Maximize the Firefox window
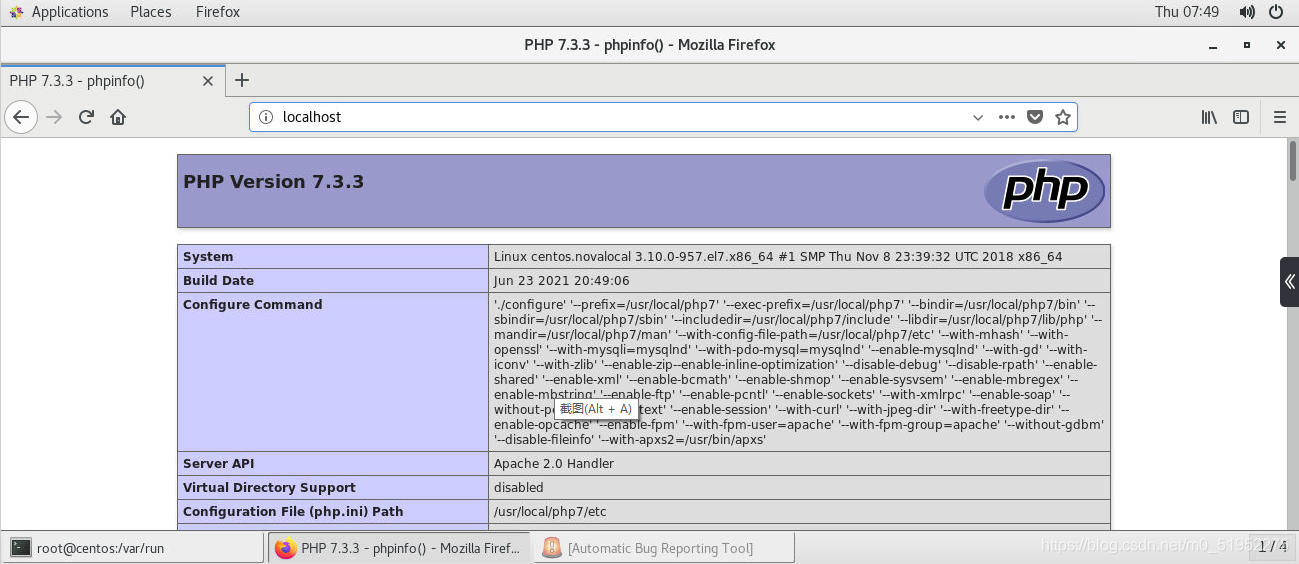Viewport: 1299px width, 564px height. coord(1247,45)
